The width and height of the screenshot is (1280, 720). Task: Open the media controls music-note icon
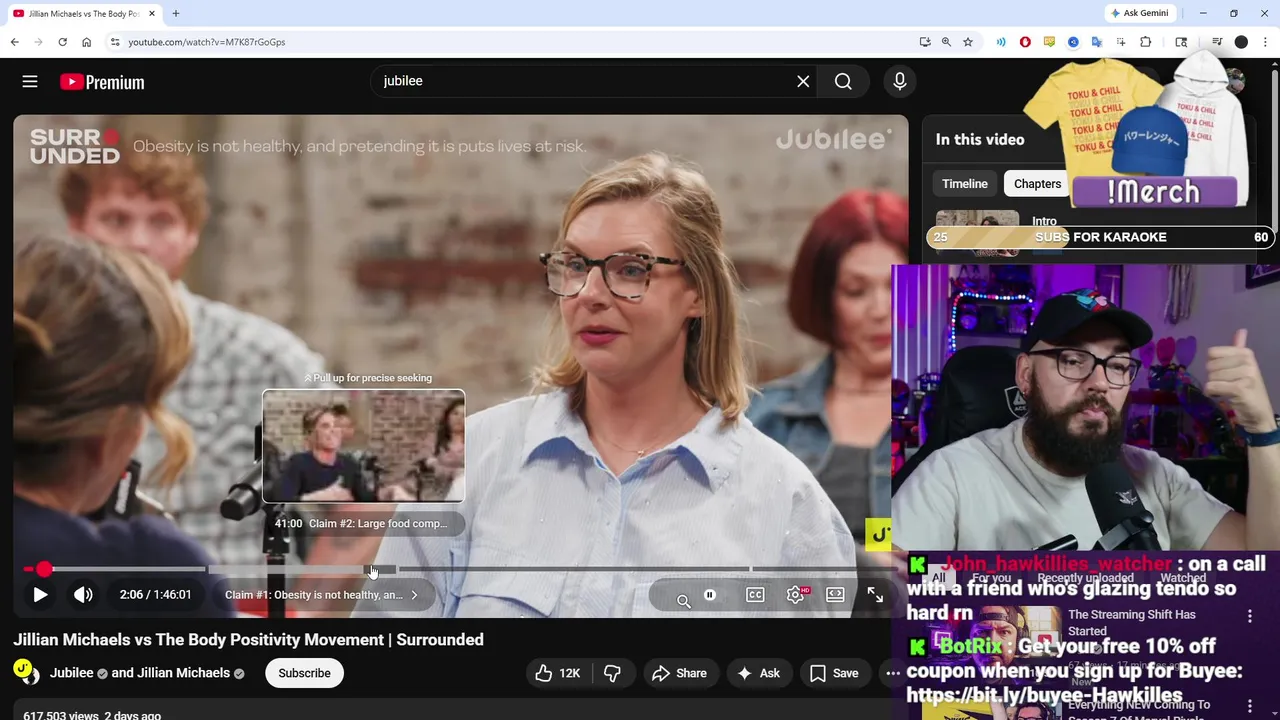[x=1217, y=42]
